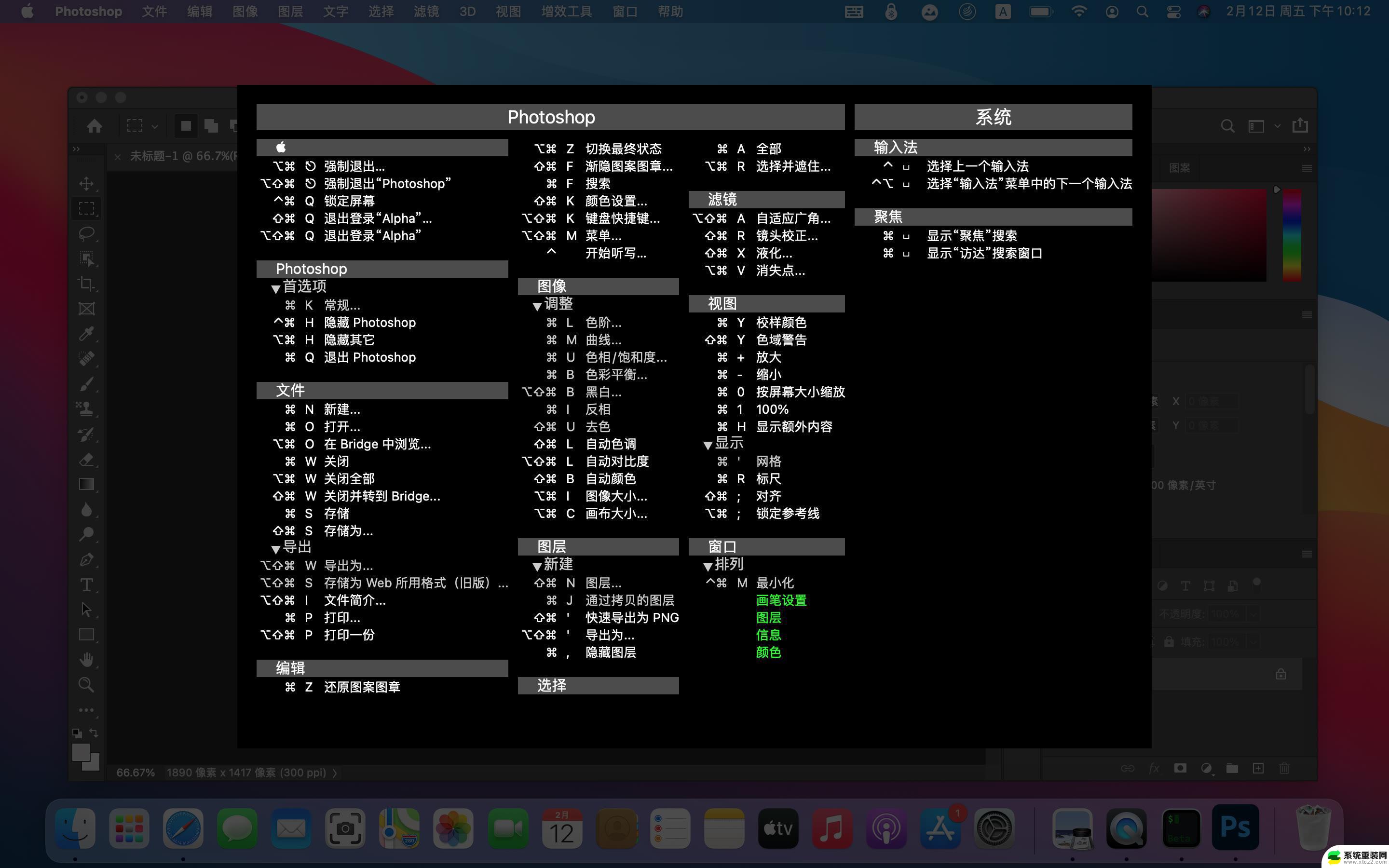1389x868 pixels.
Task: Select Add to Selection mode button
Action: (x=211, y=126)
